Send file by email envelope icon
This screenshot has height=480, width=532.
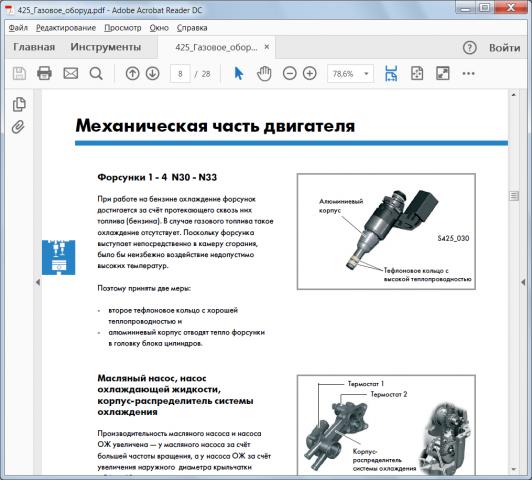pos(71,73)
